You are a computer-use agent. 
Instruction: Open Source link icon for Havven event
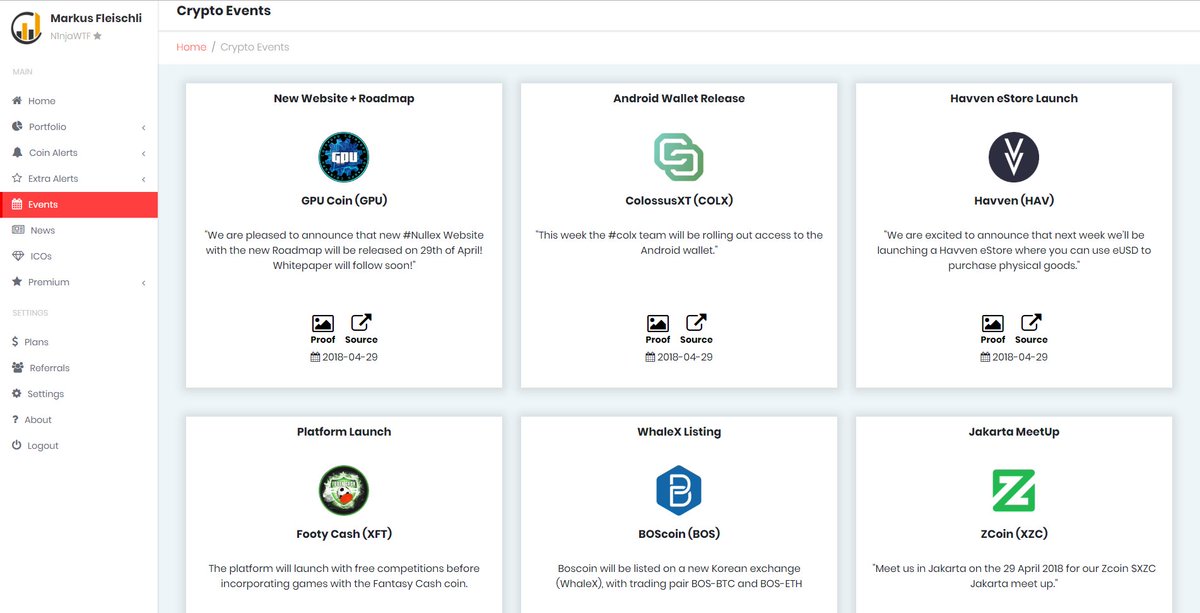1031,323
